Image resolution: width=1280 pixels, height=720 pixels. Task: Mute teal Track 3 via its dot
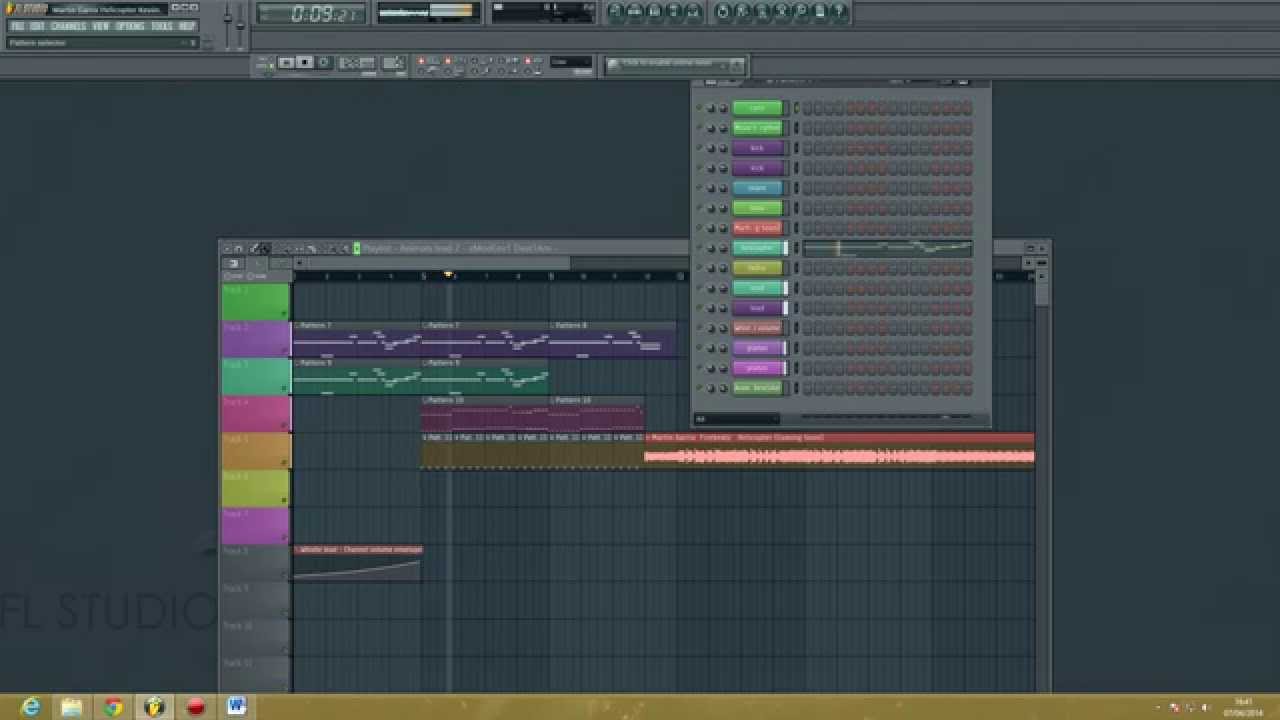coord(285,389)
